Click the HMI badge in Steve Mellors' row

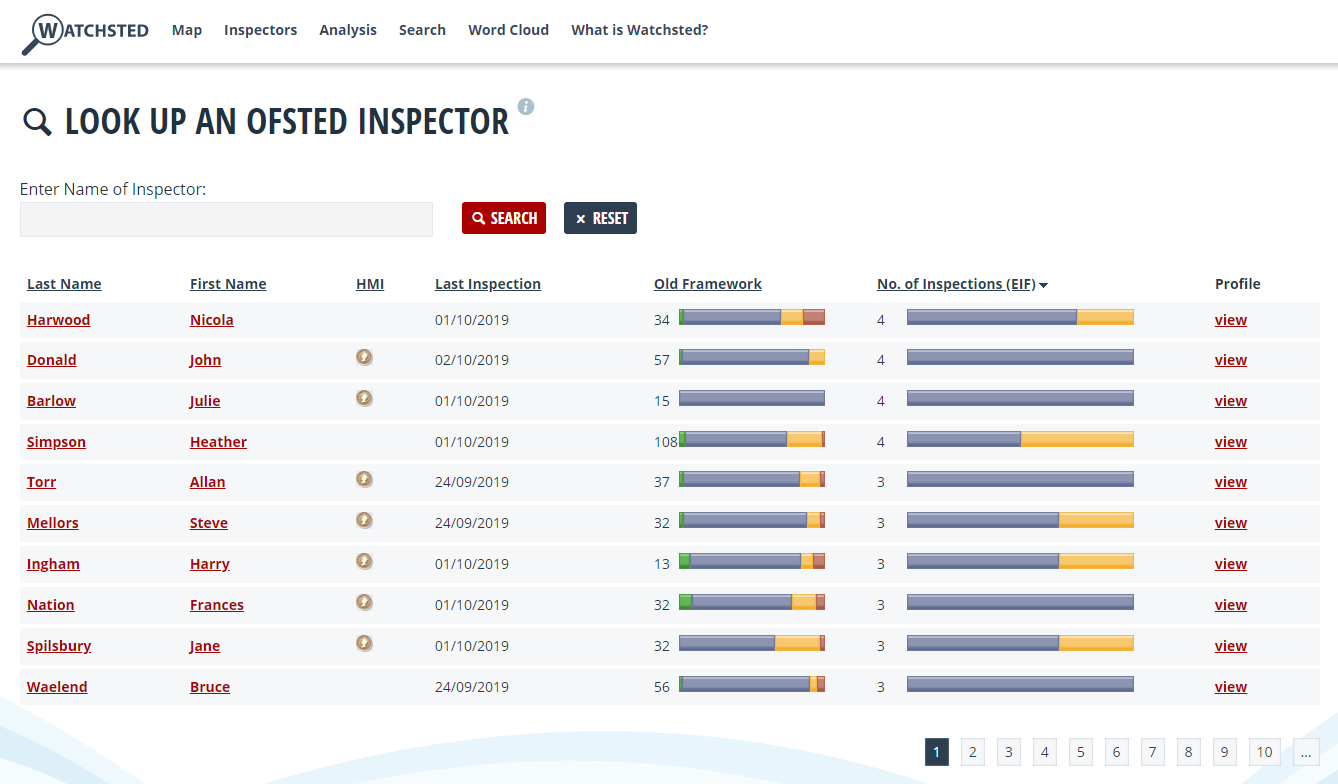[x=365, y=520]
